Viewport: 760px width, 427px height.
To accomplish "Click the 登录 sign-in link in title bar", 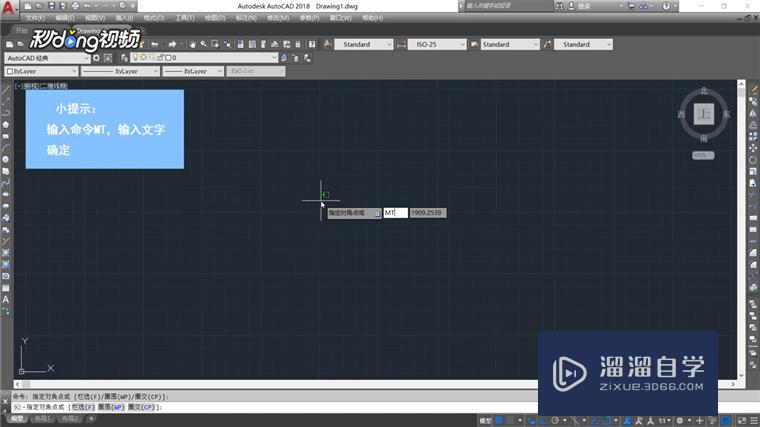I will point(584,6).
